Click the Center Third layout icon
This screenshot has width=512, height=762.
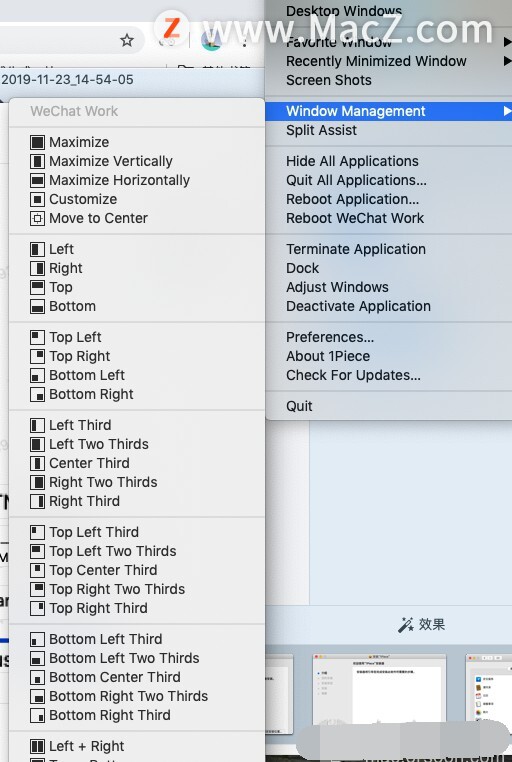click(x=37, y=463)
